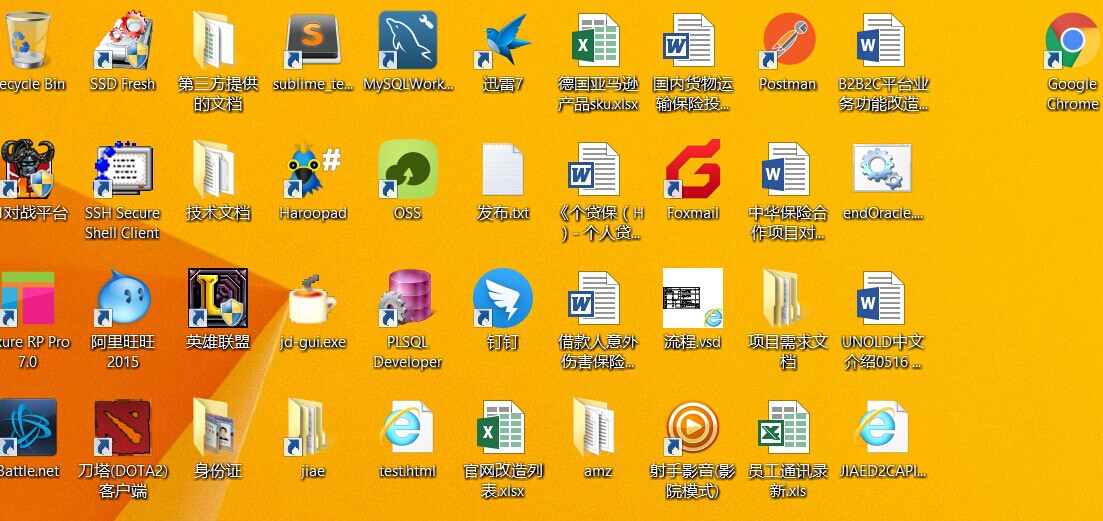Image resolution: width=1103 pixels, height=521 pixels.
Task: Open SSH Secure Shell Client
Action: [123, 169]
